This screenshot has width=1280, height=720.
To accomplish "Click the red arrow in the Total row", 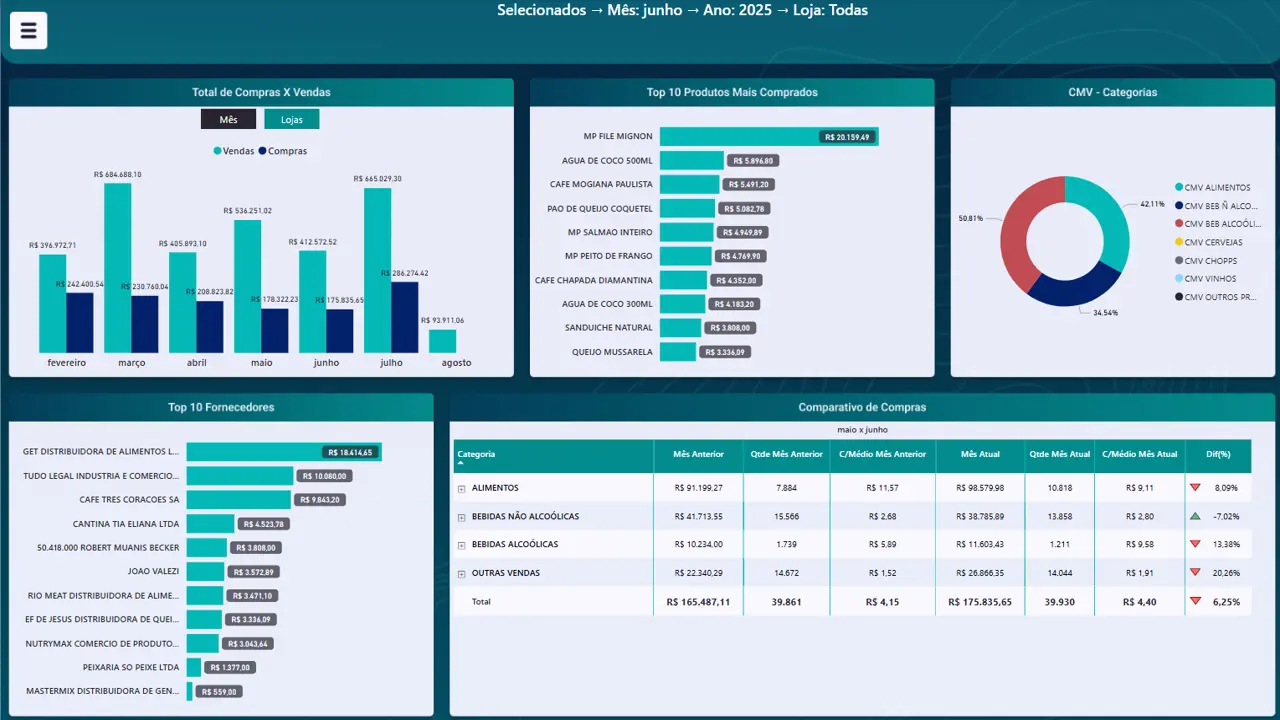I will click(1195, 602).
